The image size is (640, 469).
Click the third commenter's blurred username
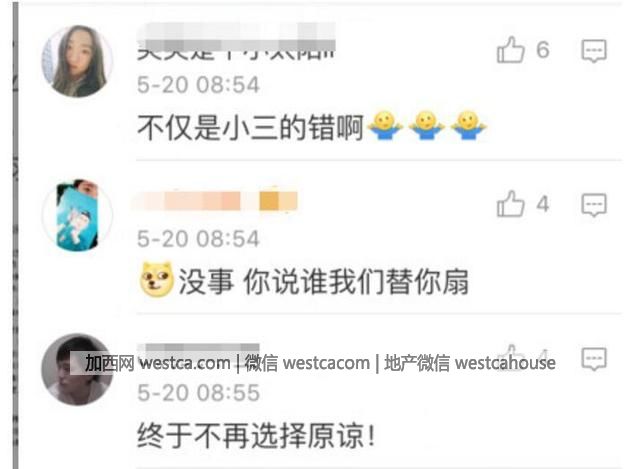pyautogui.click(x=198, y=350)
